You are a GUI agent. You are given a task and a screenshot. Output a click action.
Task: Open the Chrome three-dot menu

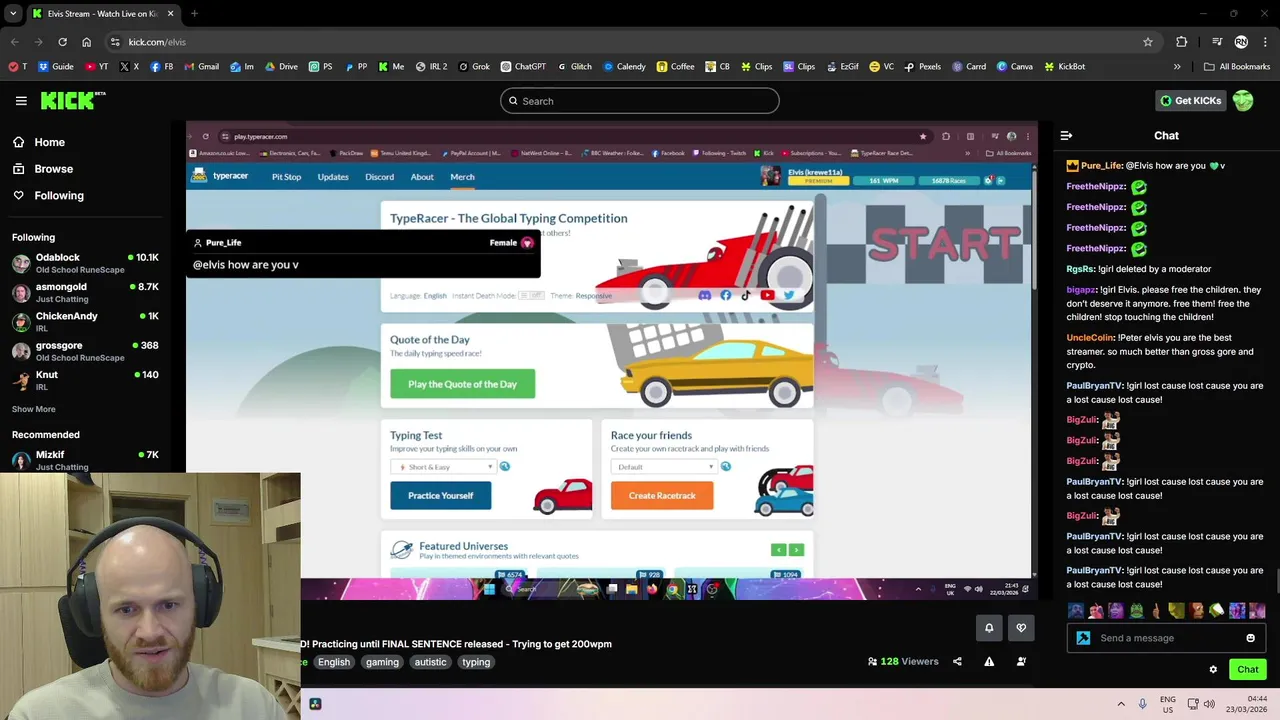(1266, 42)
